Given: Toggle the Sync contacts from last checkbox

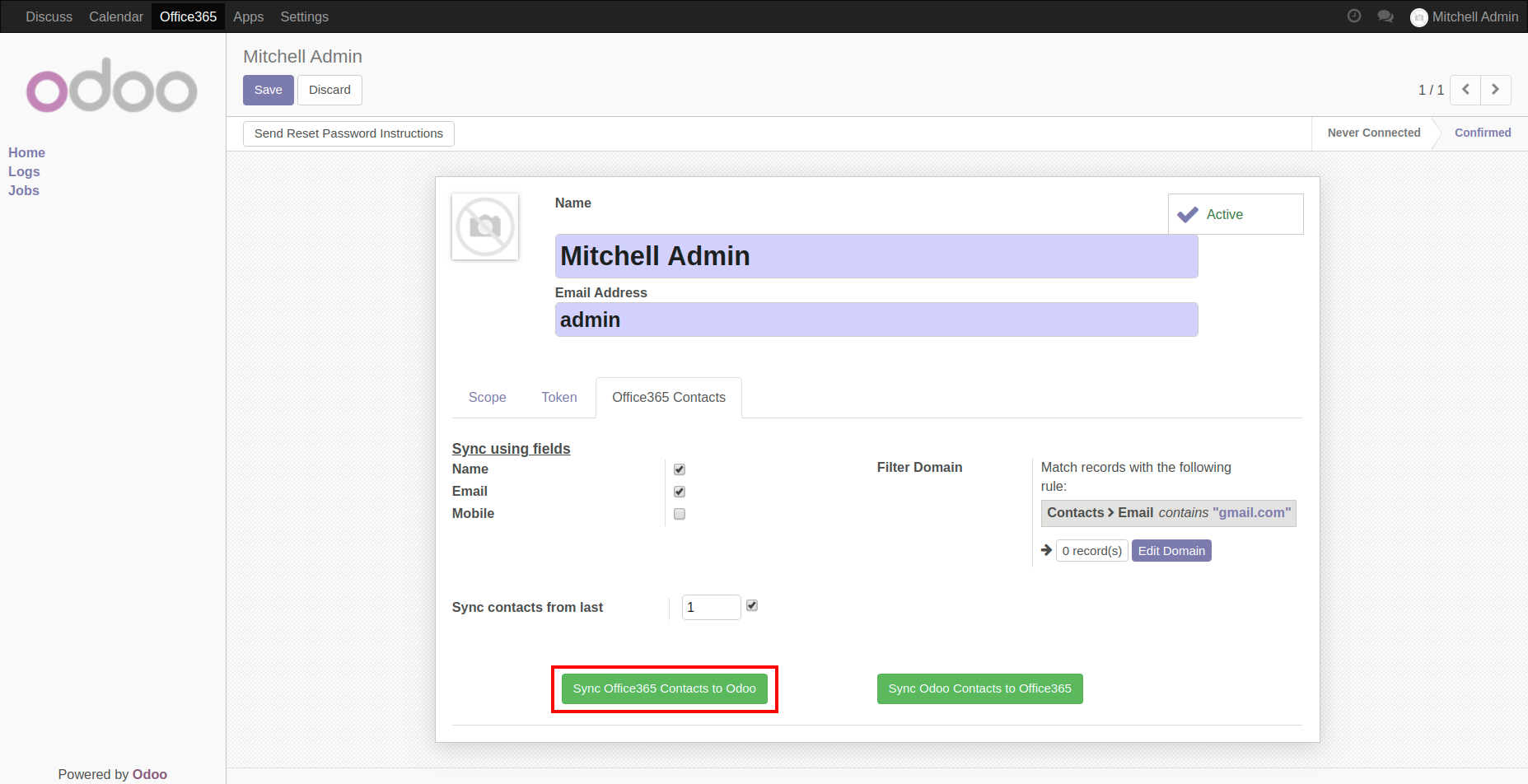Looking at the screenshot, I should click(x=752, y=605).
